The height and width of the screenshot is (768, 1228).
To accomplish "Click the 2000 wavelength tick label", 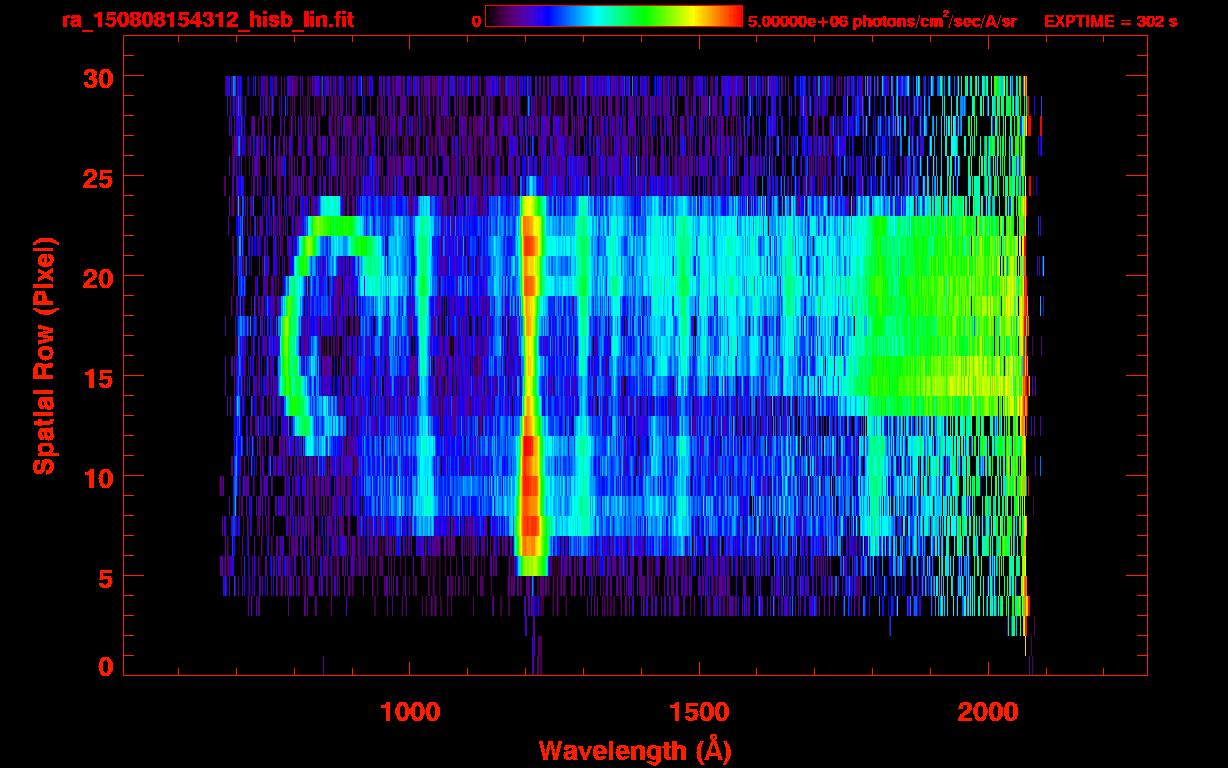I will coord(988,712).
